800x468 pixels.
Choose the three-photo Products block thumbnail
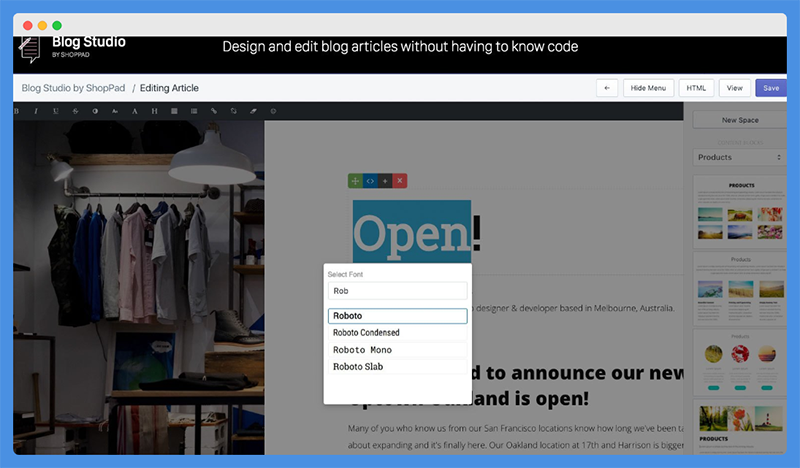point(740,288)
